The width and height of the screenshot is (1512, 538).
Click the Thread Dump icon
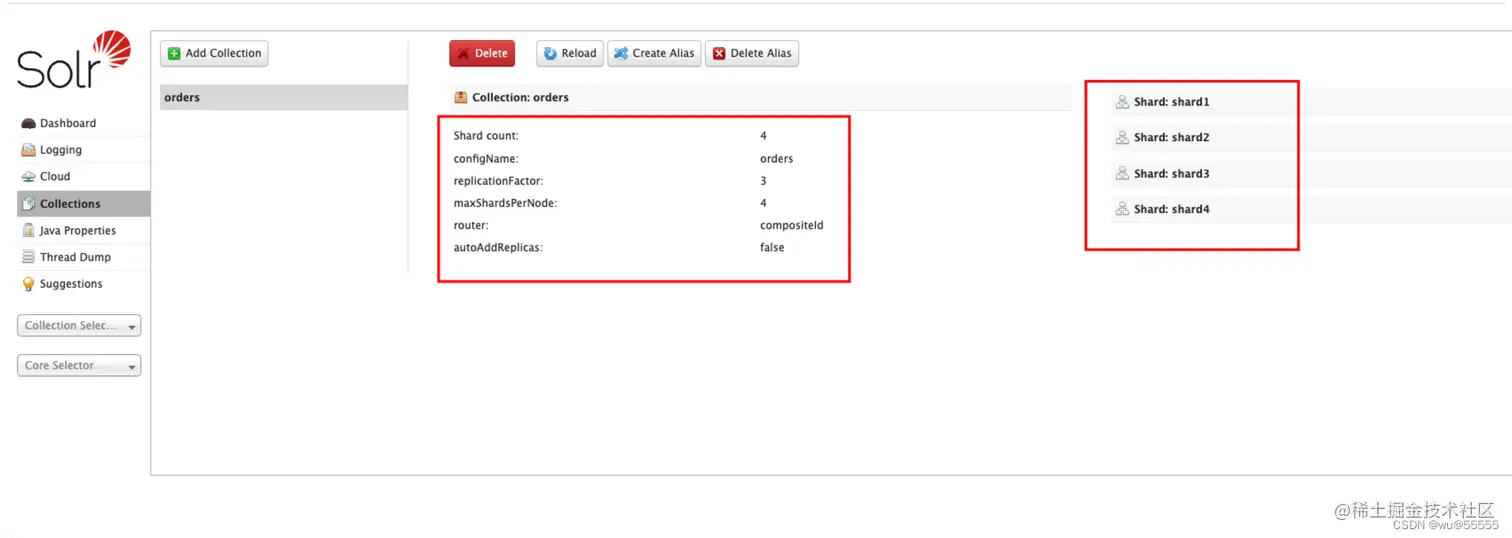28,257
